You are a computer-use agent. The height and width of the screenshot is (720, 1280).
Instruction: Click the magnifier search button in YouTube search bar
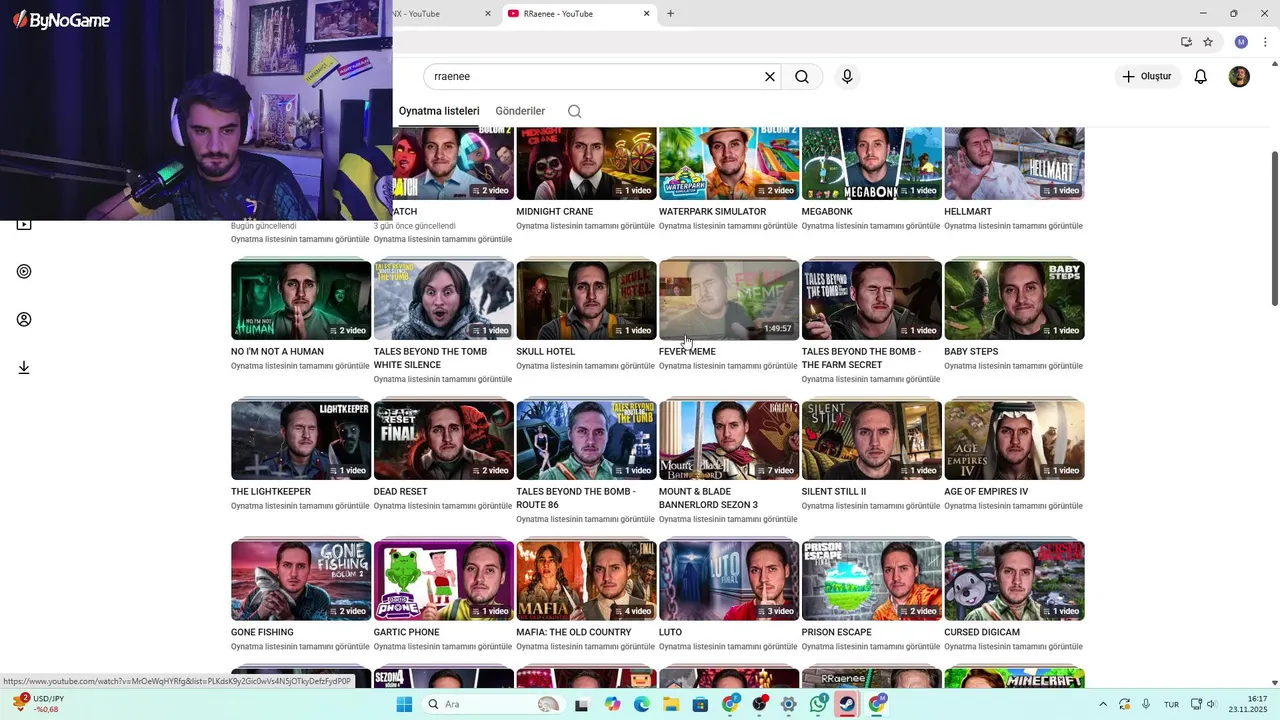pos(802,77)
